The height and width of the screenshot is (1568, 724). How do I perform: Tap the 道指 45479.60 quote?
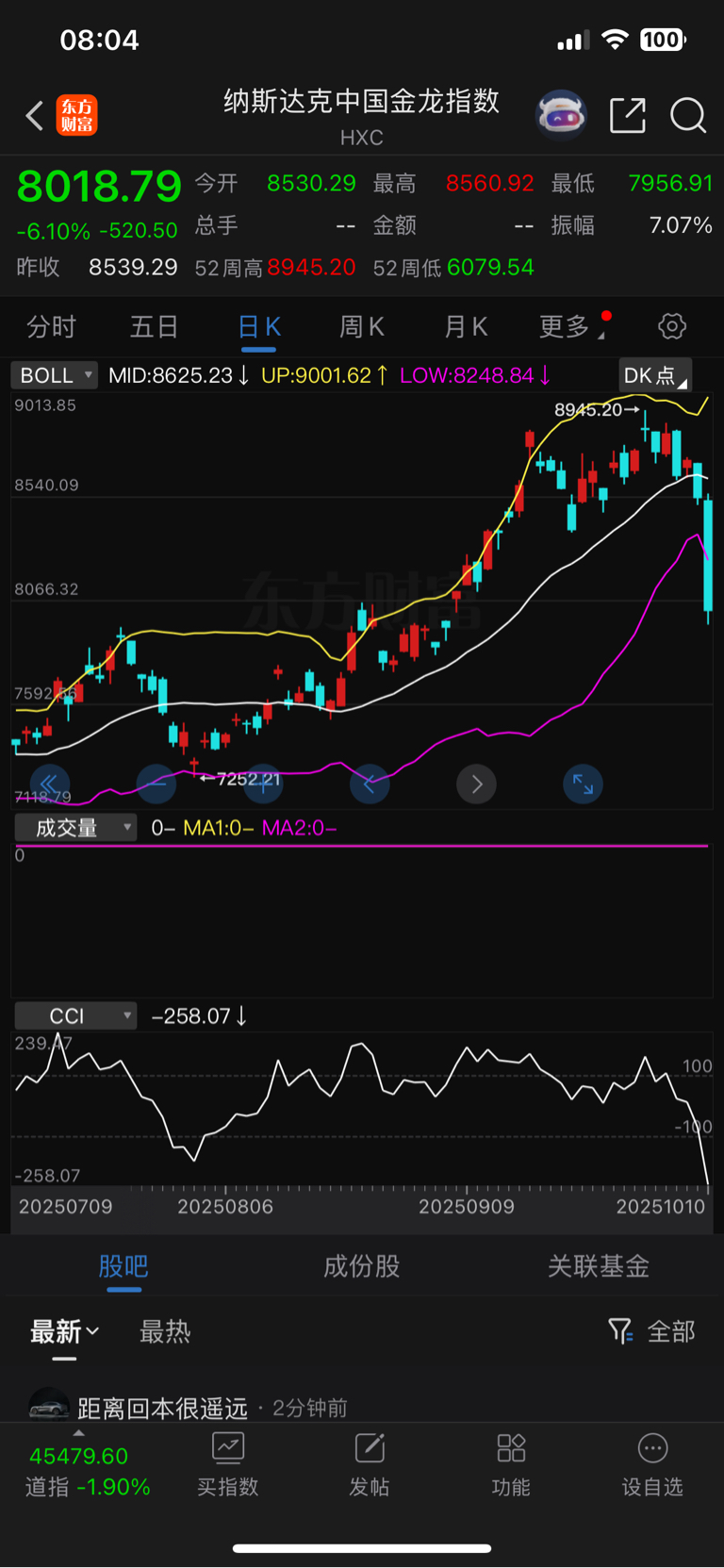78,1457
